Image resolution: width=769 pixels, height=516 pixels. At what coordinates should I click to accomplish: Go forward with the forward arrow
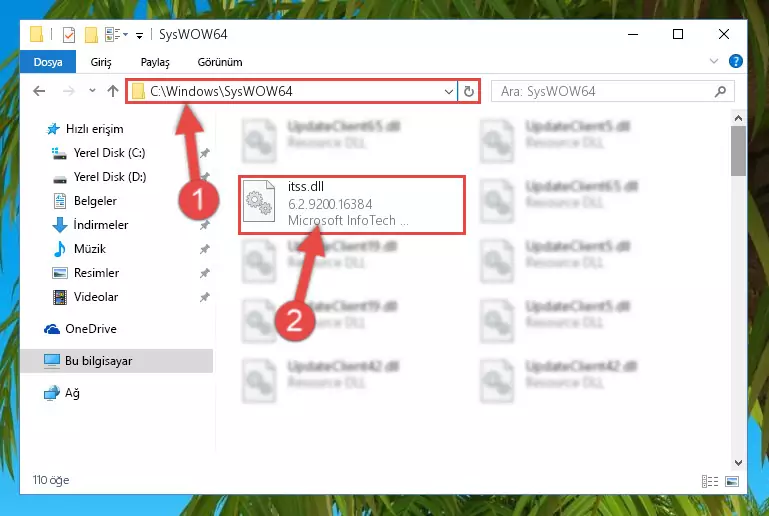coord(69,91)
